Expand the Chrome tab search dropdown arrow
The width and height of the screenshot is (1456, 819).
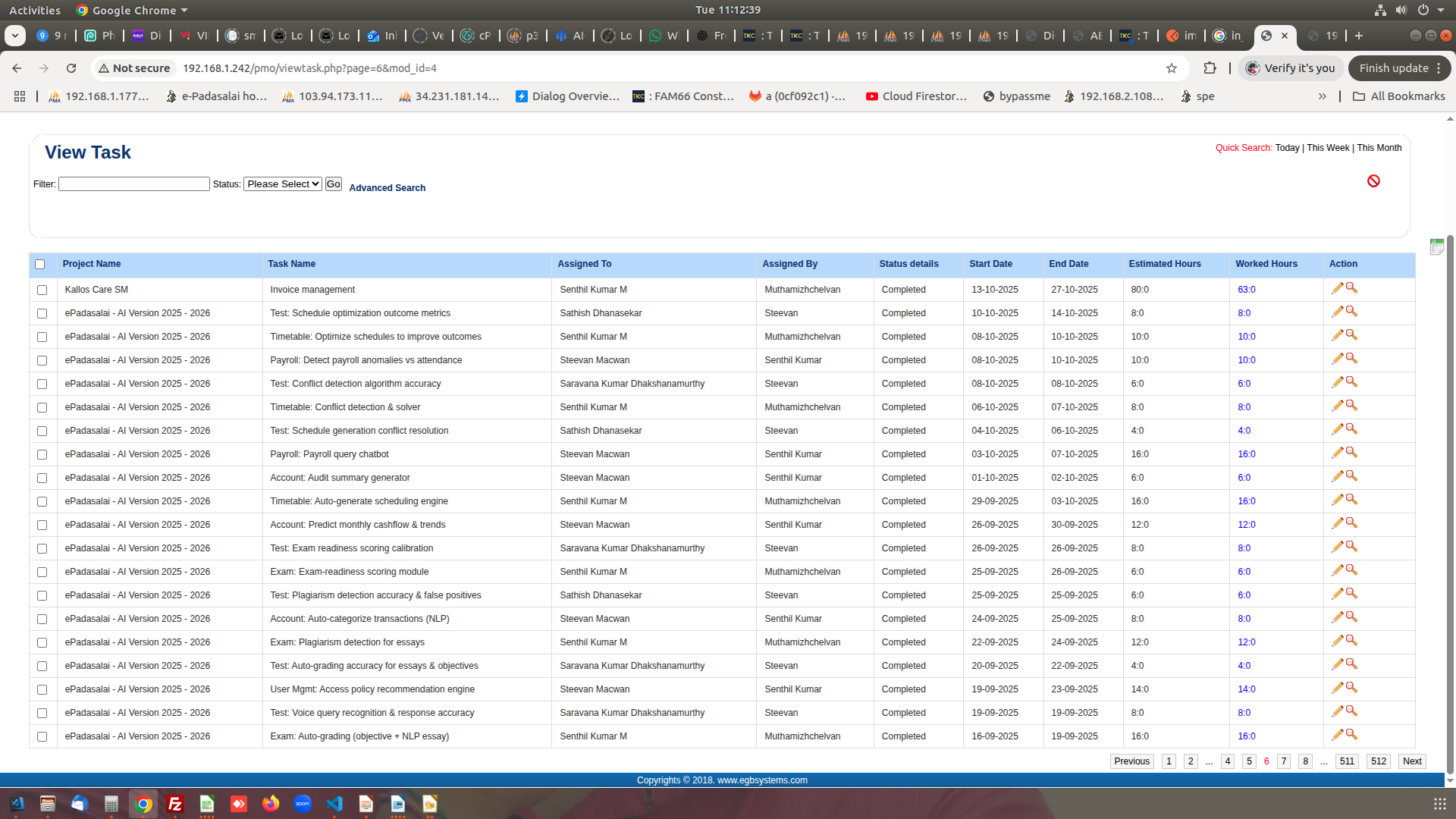pos(15,36)
